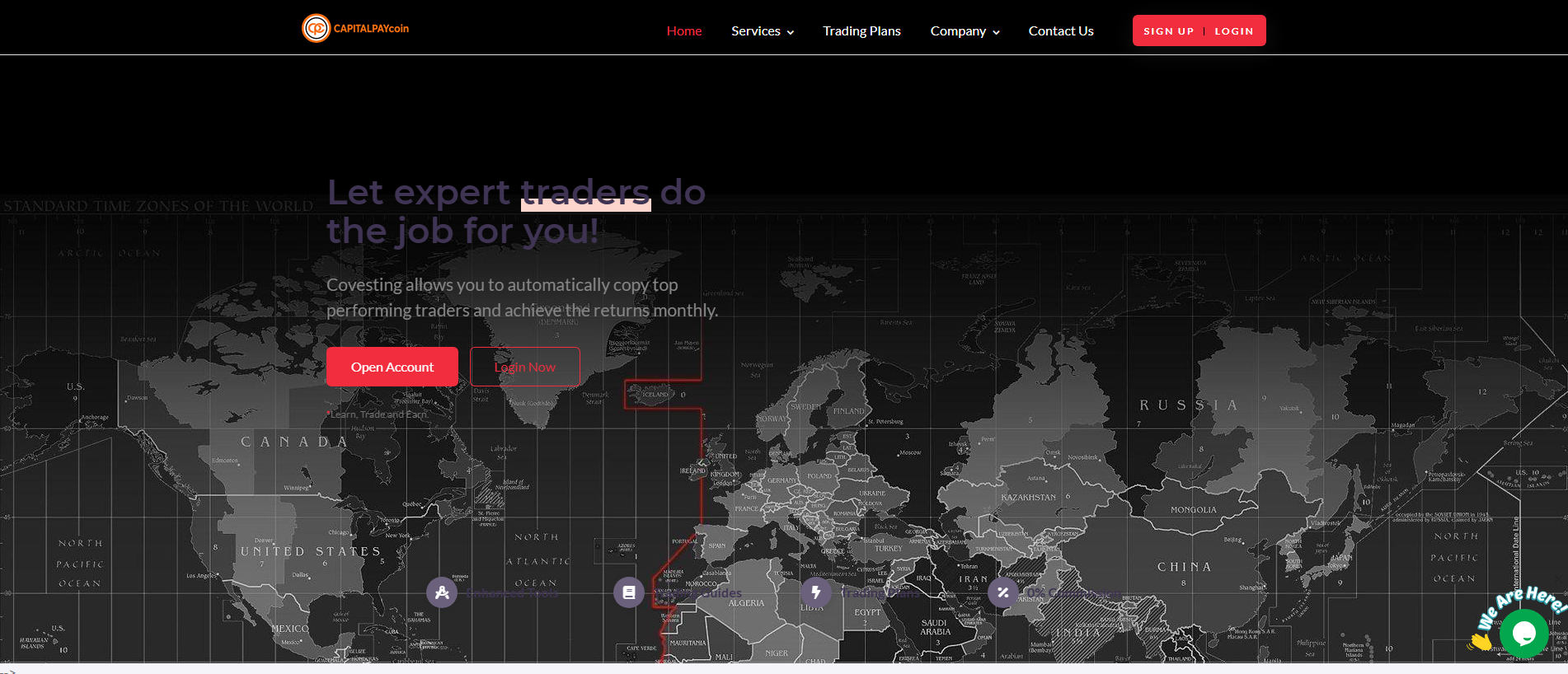This screenshot has width=1568, height=674.
Task: Go to the Home nav item
Action: 684,31
